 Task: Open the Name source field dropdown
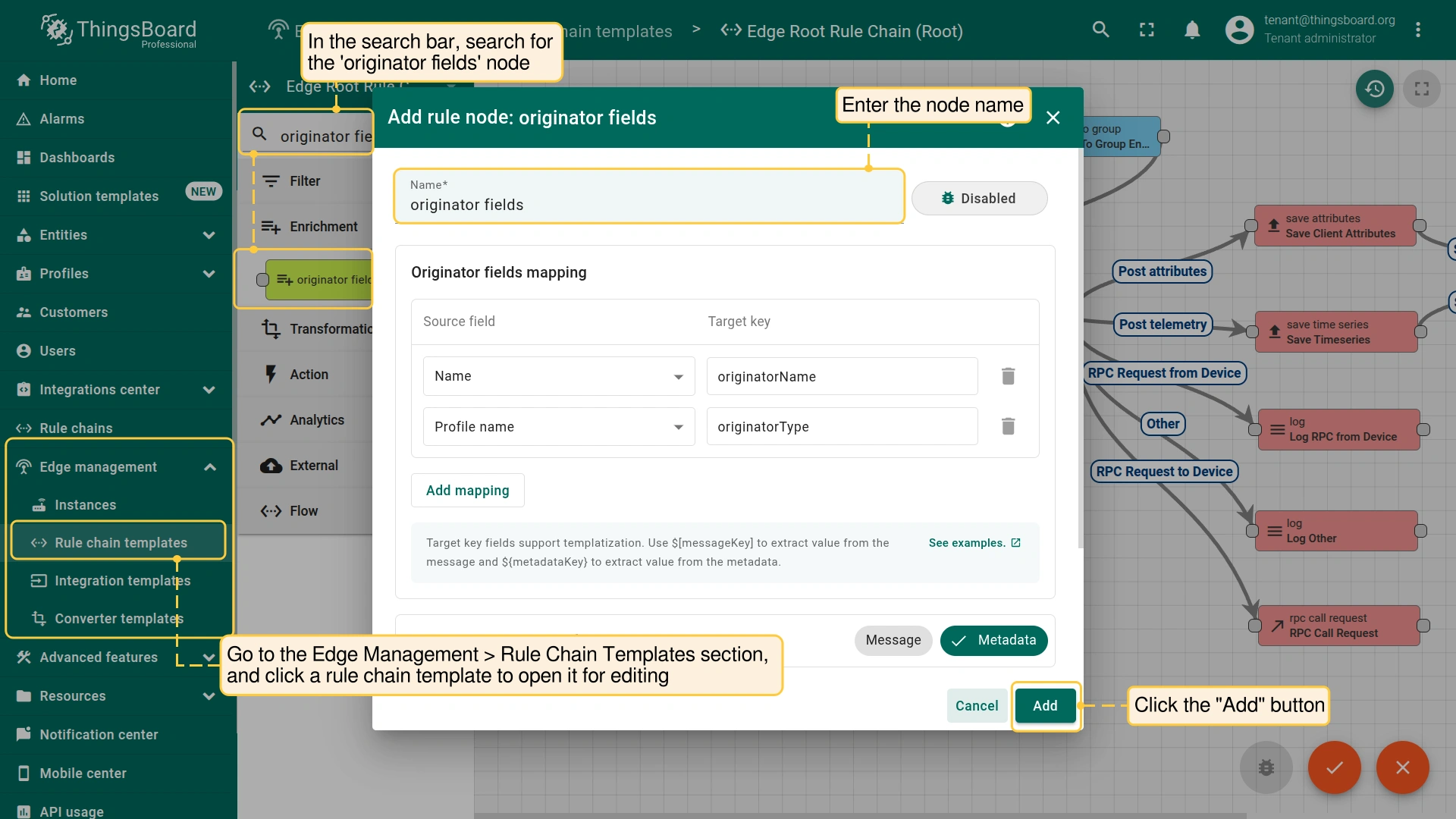tap(559, 376)
